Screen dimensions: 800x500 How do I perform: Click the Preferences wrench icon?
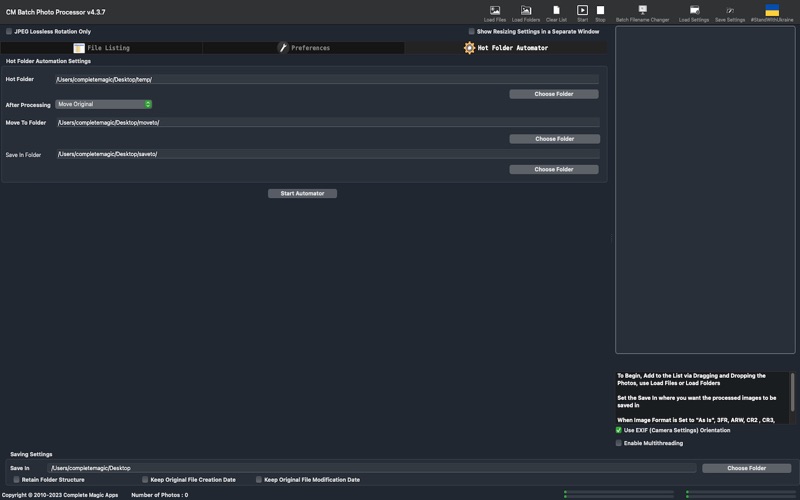click(283, 48)
